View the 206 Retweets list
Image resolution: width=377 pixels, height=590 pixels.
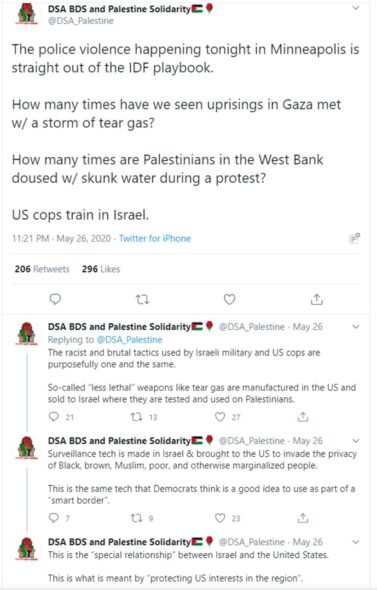pyautogui.click(x=42, y=269)
